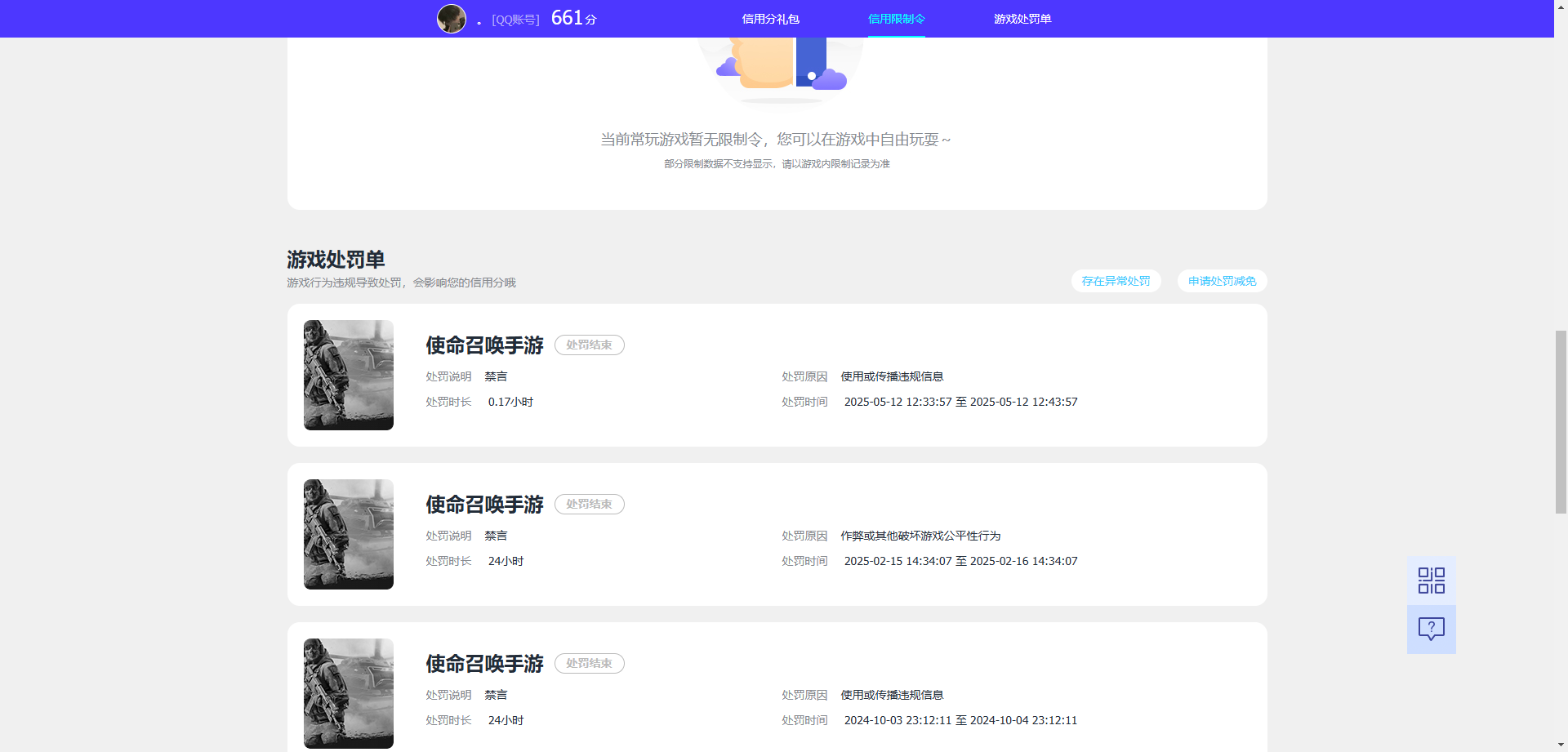The width and height of the screenshot is (1568, 752).
Task: Switch to 信用分礼包 tab
Action: [770, 19]
